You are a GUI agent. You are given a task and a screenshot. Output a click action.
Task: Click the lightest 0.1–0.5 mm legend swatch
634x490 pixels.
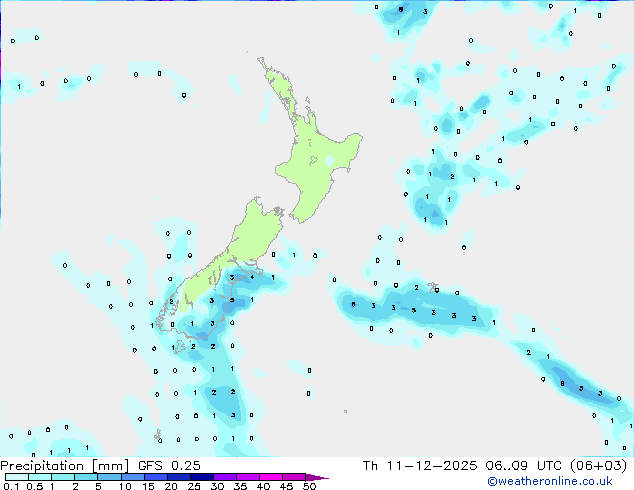(x=17, y=477)
